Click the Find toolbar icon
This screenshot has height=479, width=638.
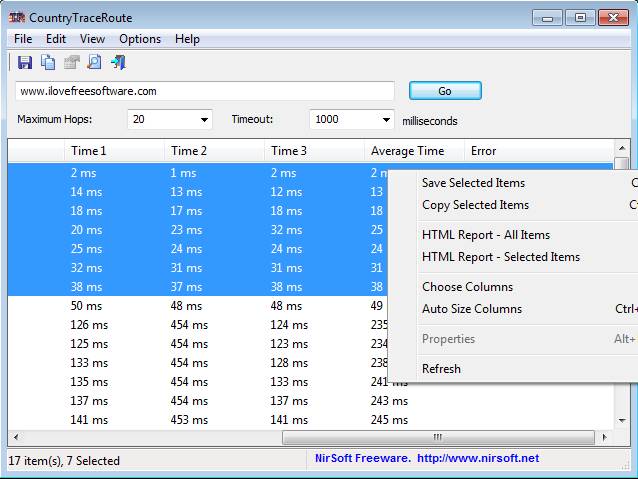click(x=94, y=63)
